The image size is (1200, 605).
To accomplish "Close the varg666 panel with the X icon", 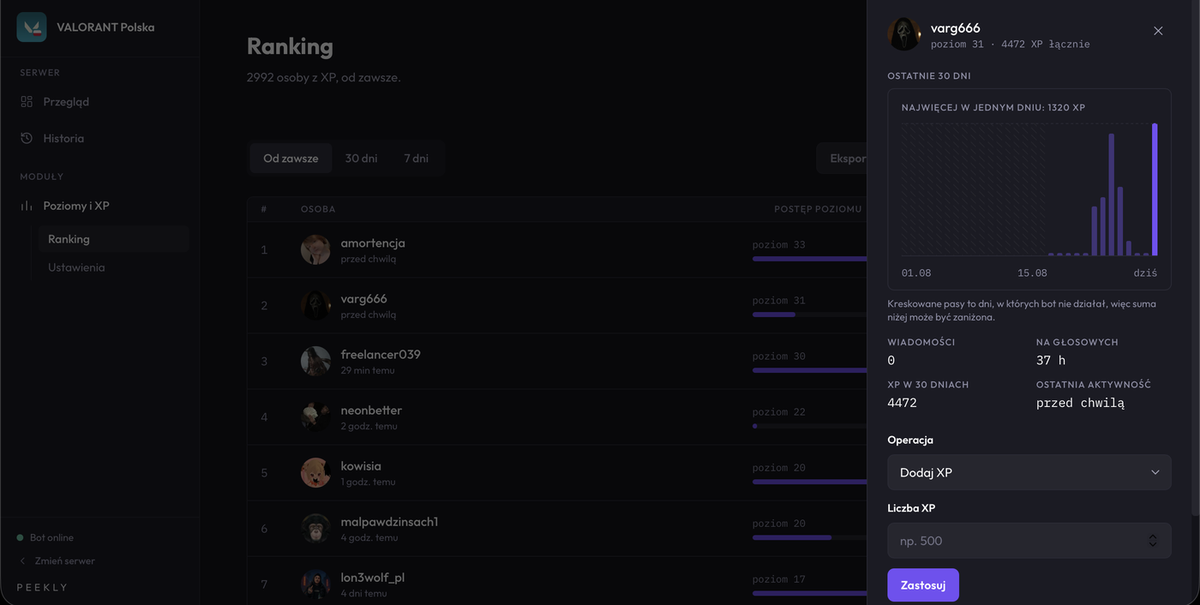I will [1158, 31].
